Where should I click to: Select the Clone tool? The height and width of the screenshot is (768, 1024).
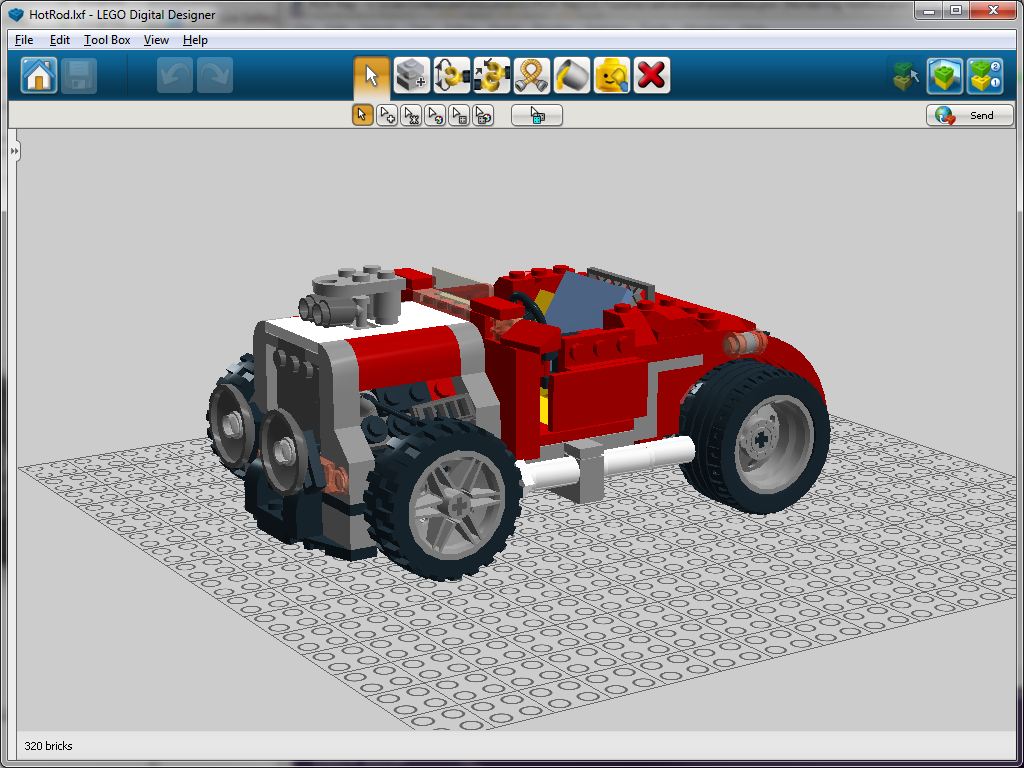(411, 74)
